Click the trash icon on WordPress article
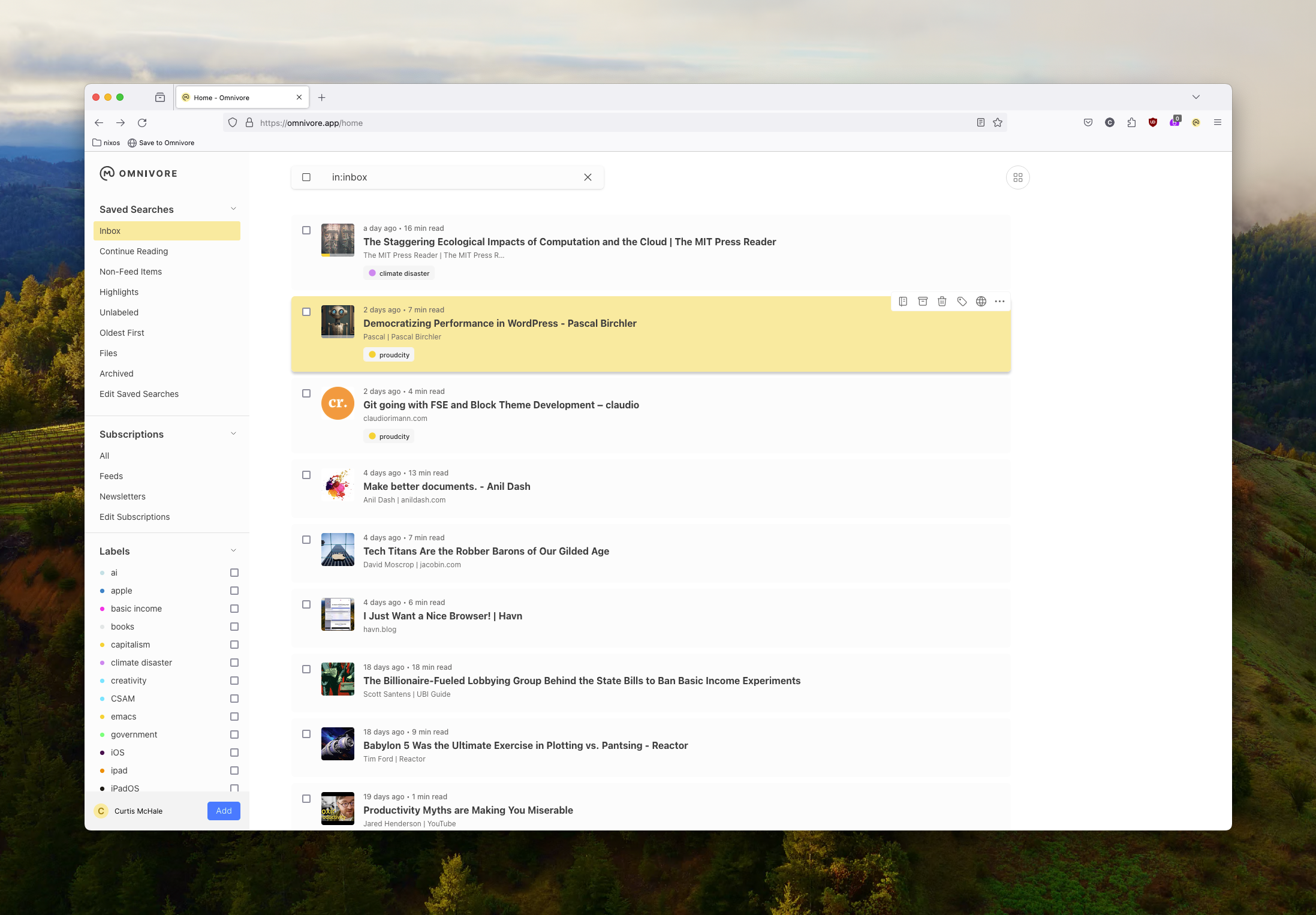 pyautogui.click(x=942, y=302)
